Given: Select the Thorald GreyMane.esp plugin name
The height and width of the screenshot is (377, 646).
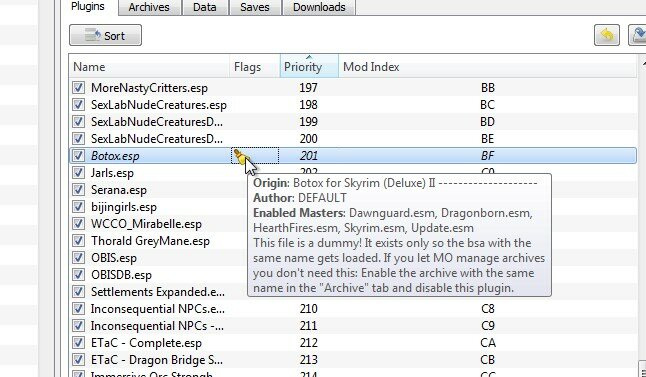Looking at the screenshot, I should [150, 241].
